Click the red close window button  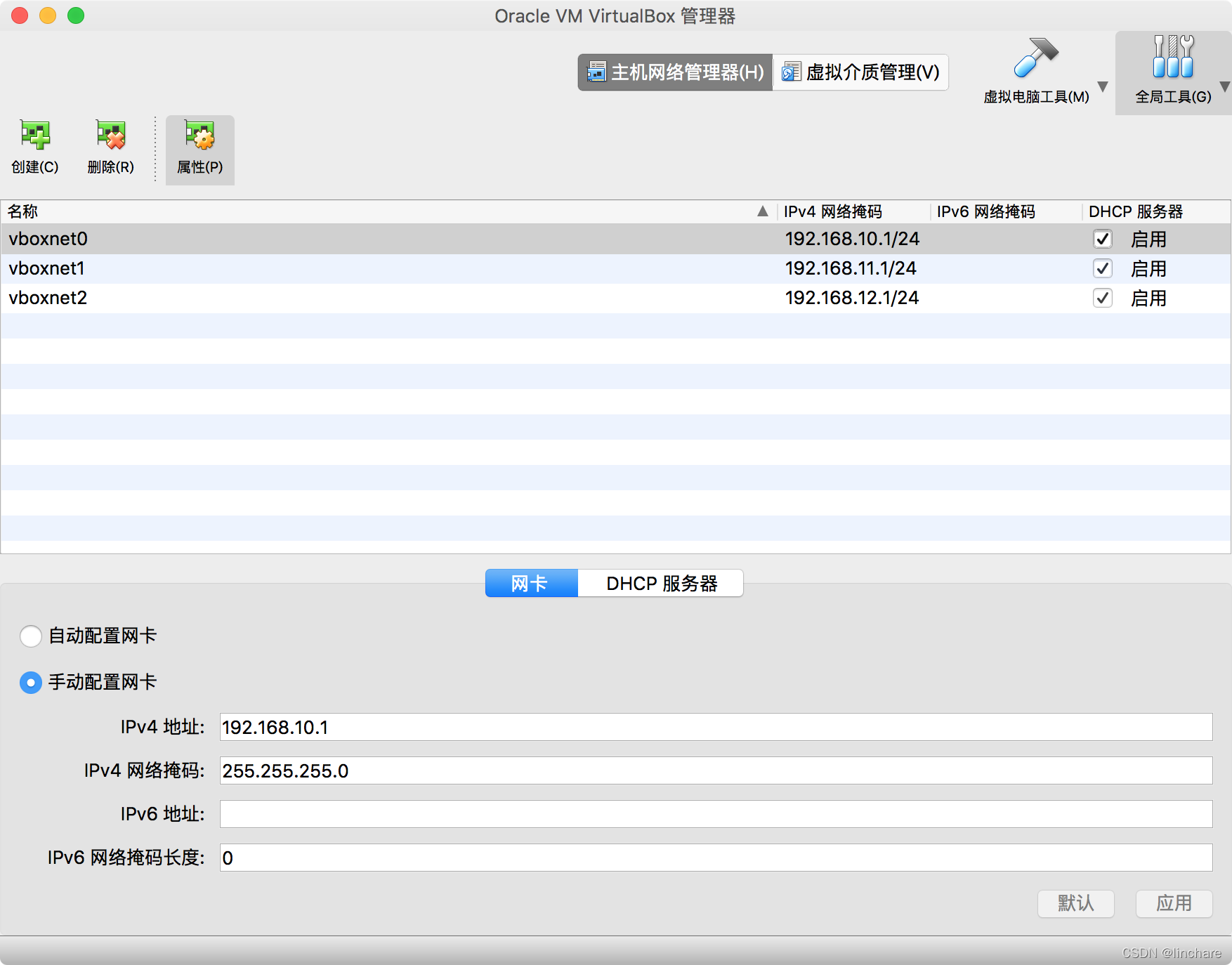click(x=20, y=15)
